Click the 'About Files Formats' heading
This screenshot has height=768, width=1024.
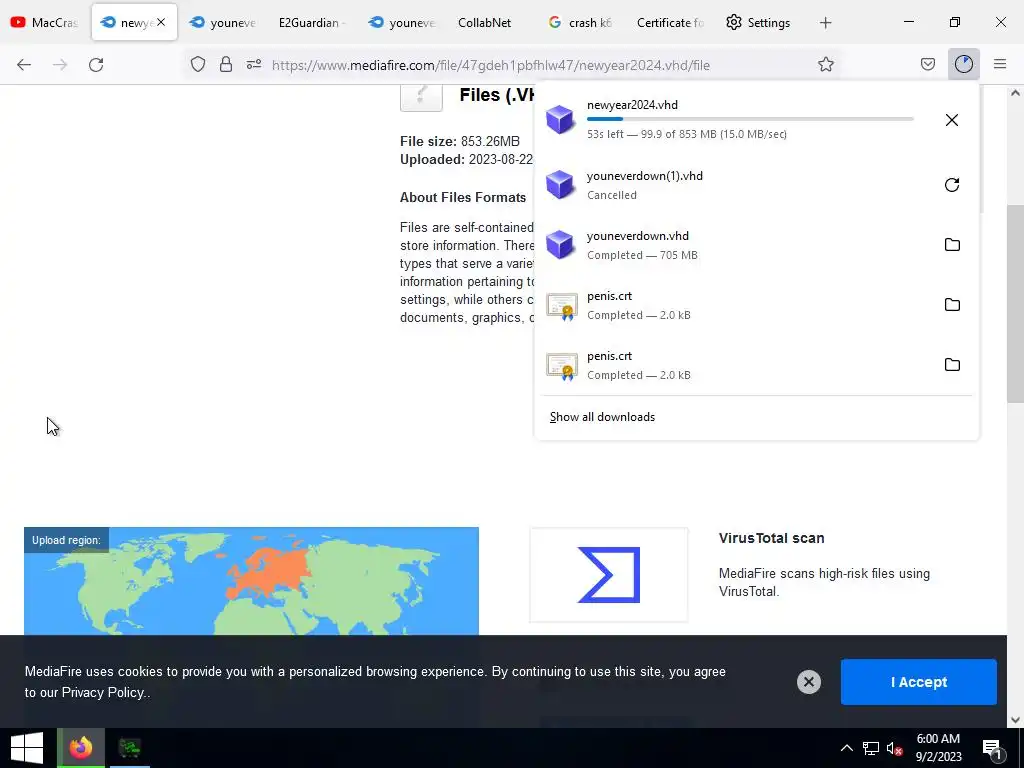(x=463, y=197)
